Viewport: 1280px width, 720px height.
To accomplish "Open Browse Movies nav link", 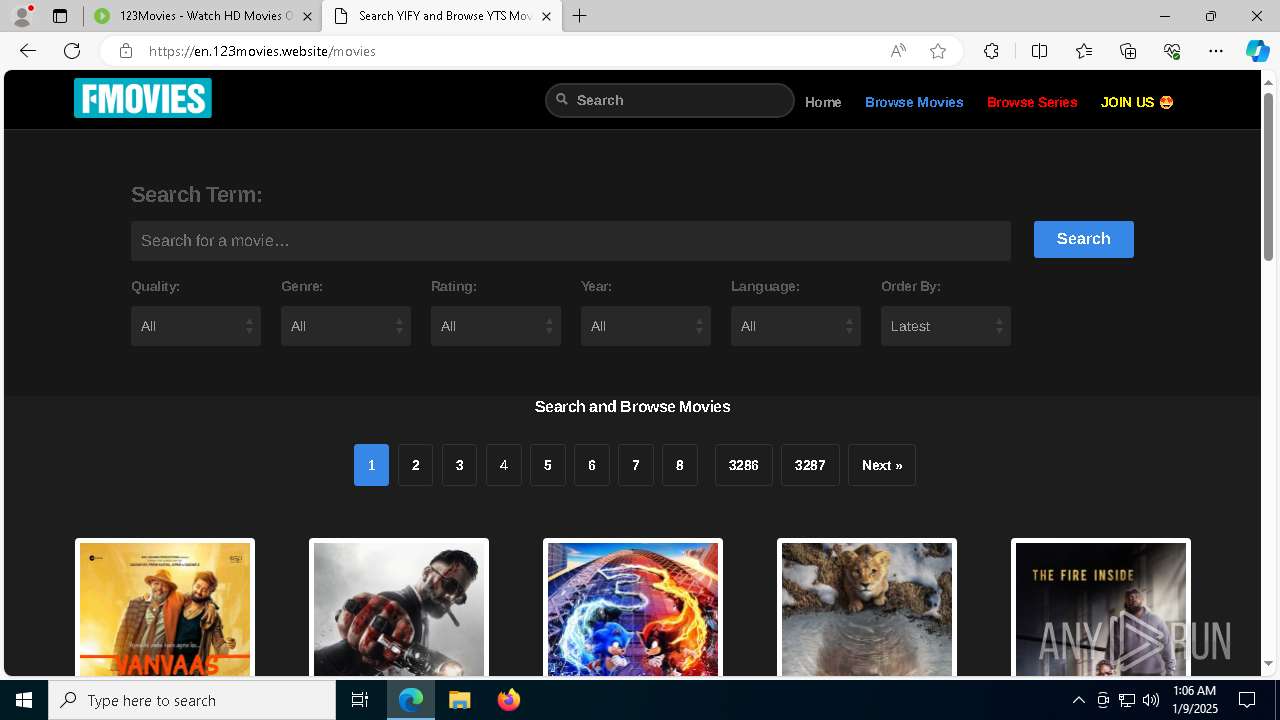I will (914, 102).
